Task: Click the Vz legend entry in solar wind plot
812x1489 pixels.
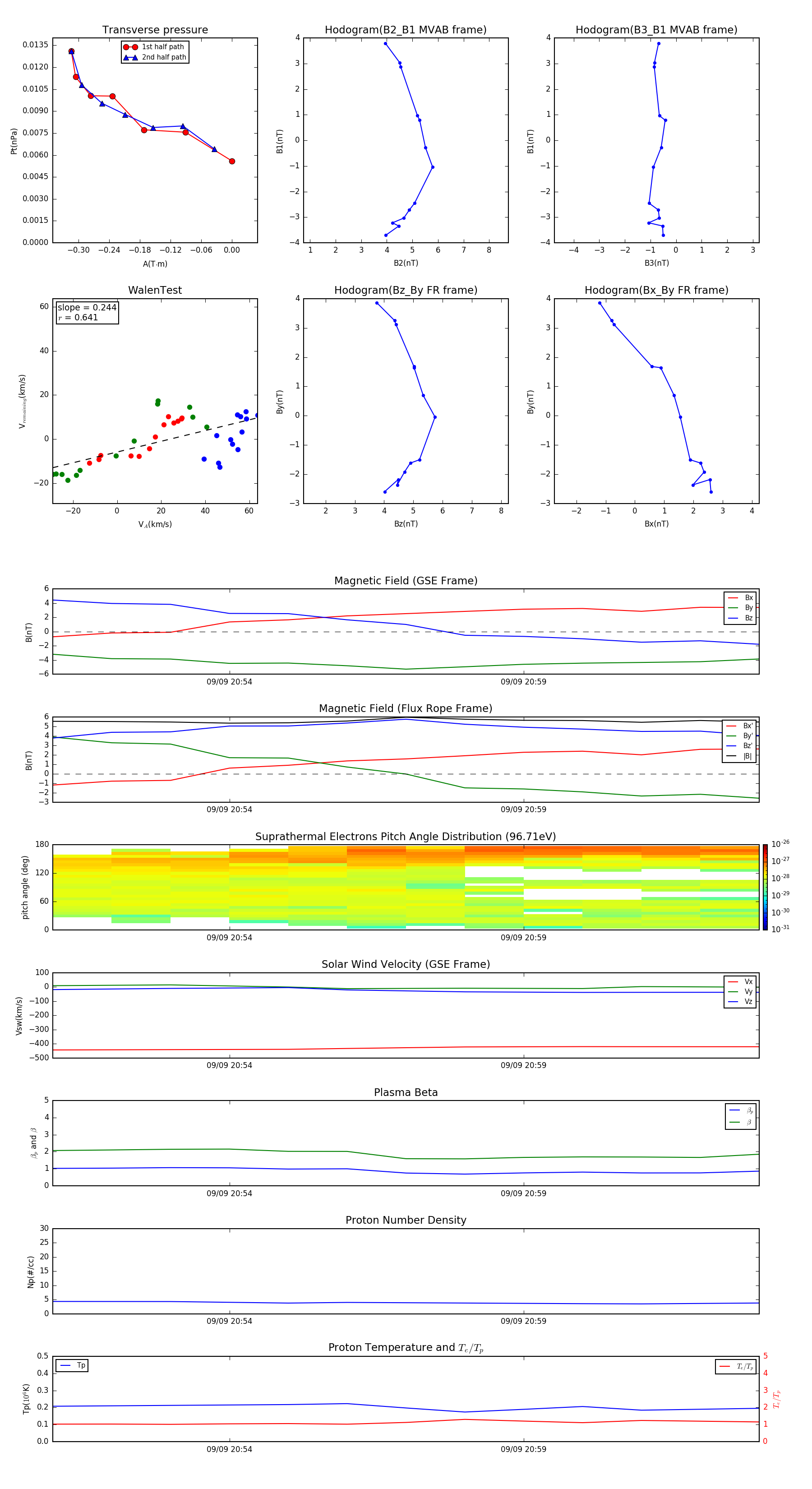Action: [740, 1002]
